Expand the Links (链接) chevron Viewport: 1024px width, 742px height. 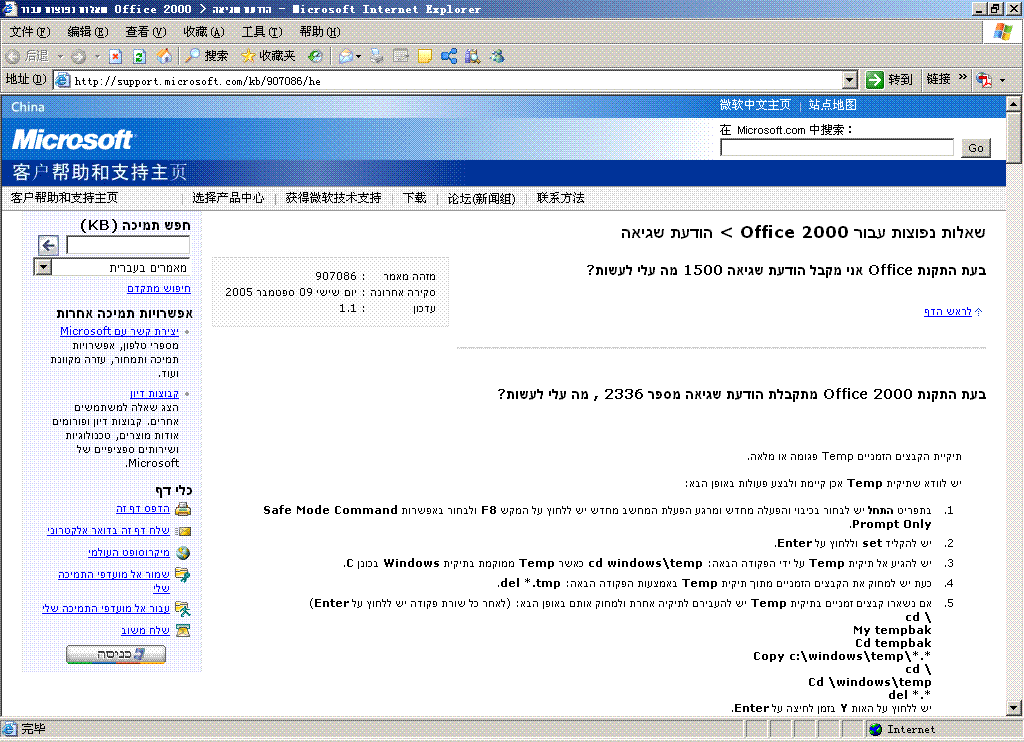(x=962, y=78)
